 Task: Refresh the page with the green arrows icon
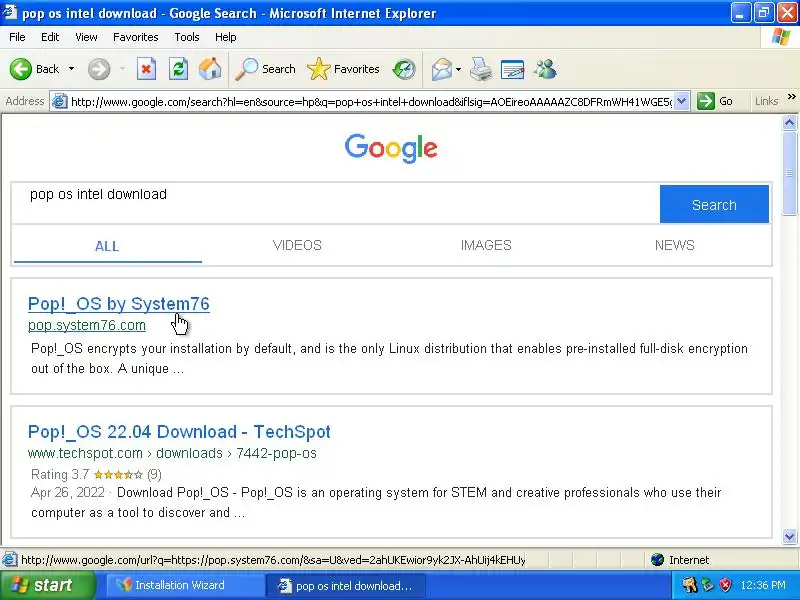pyautogui.click(x=178, y=69)
